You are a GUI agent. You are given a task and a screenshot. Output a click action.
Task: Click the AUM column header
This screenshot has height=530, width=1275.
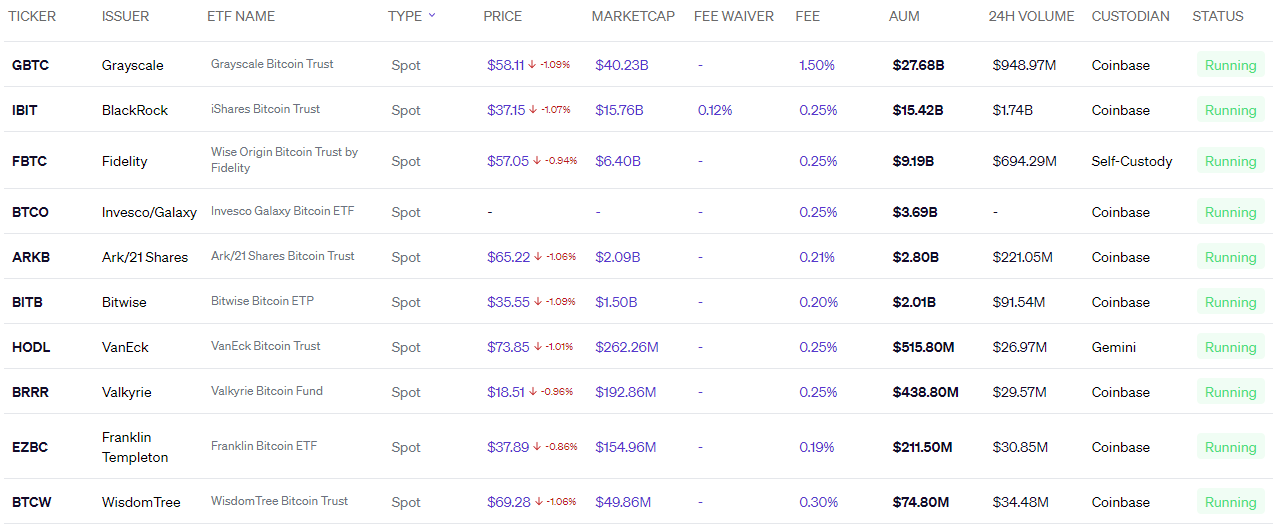pos(904,16)
